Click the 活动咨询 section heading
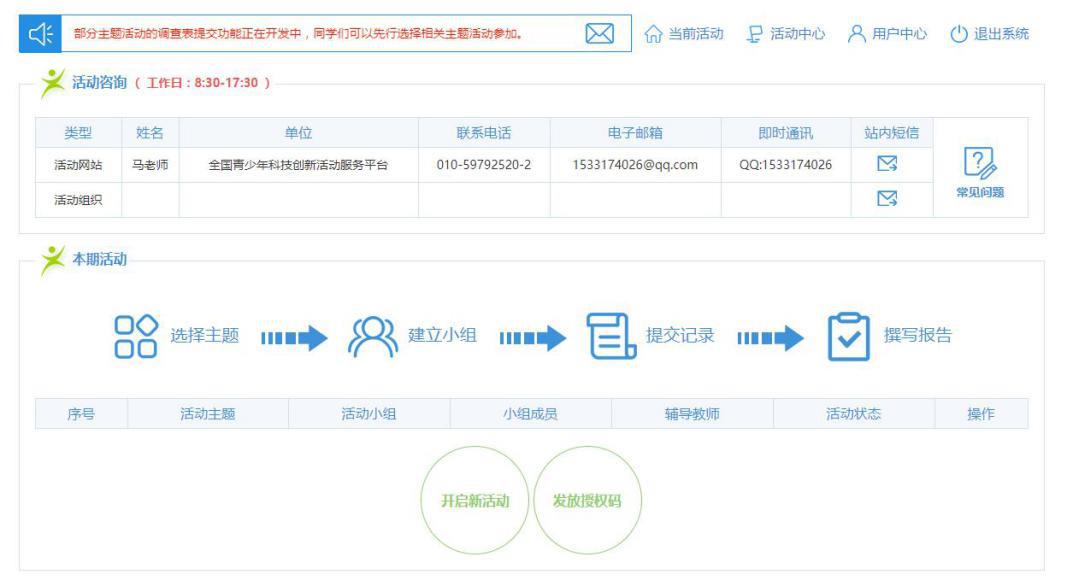Screen dimensions: 1067x586 coord(99,82)
